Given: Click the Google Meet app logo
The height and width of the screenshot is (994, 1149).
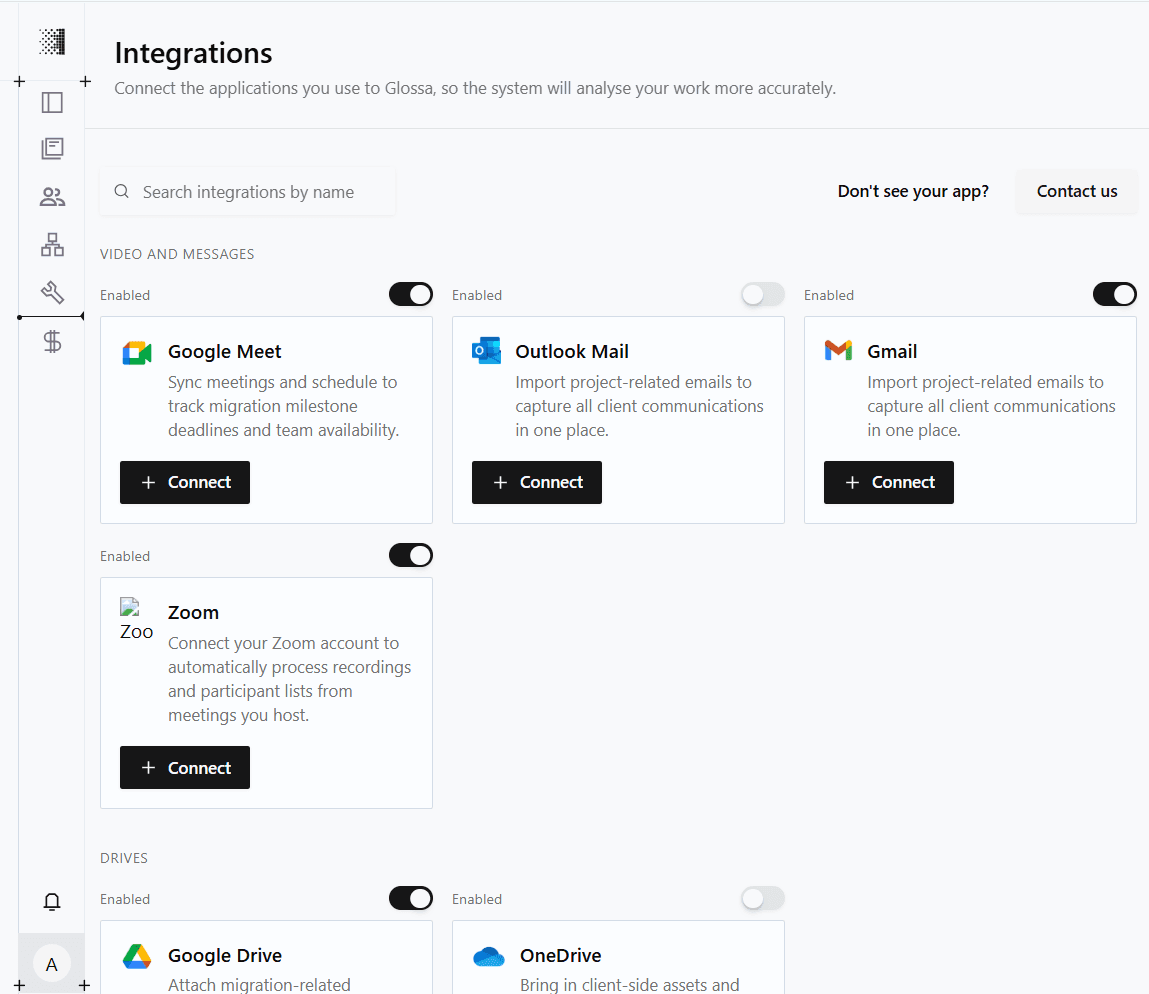Looking at the screenshot, I should 136,351.
